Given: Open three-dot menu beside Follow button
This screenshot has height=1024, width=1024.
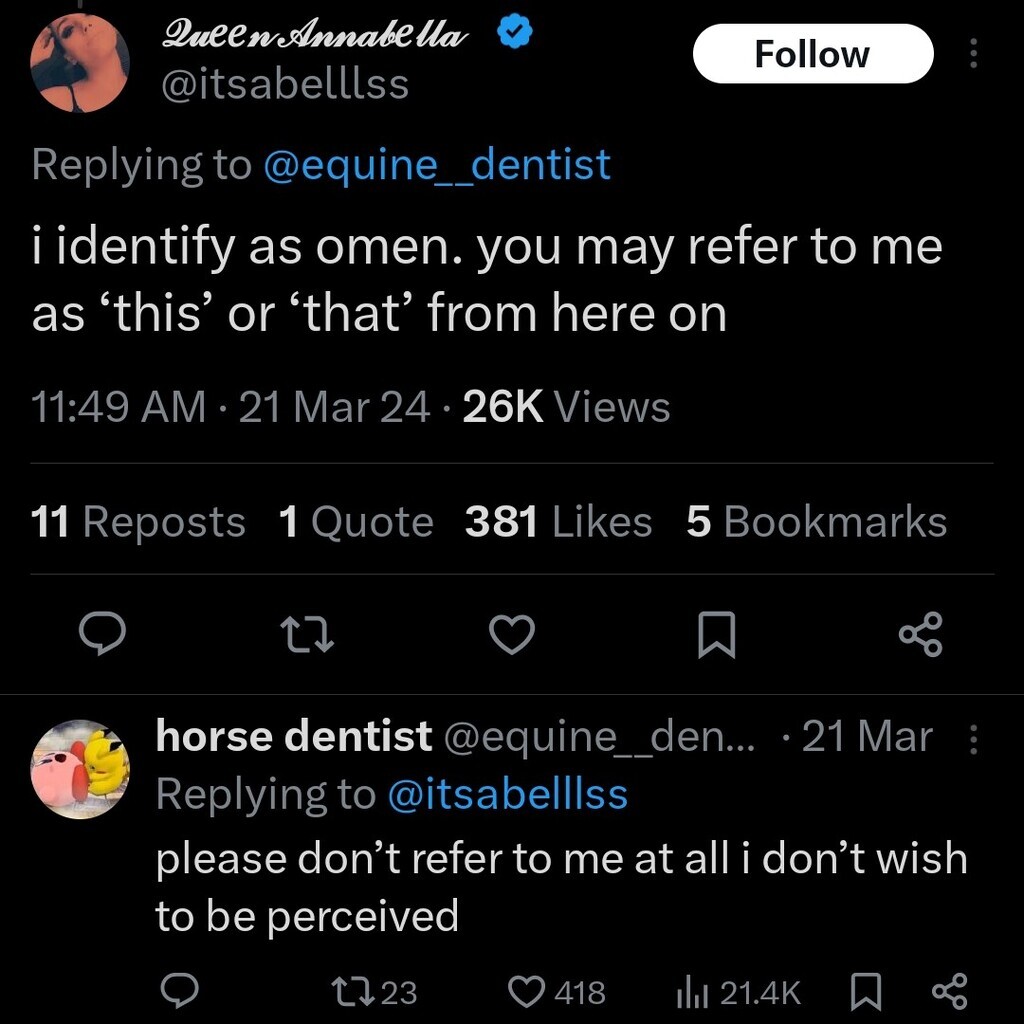Looking at the screenshot, I should click(x=974, y=53).
